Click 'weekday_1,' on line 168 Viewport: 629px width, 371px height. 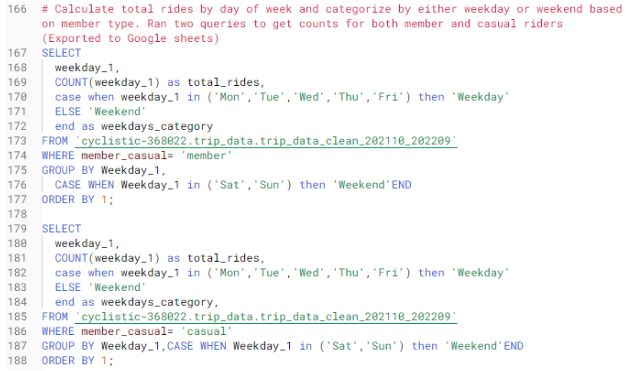point(87,68)
